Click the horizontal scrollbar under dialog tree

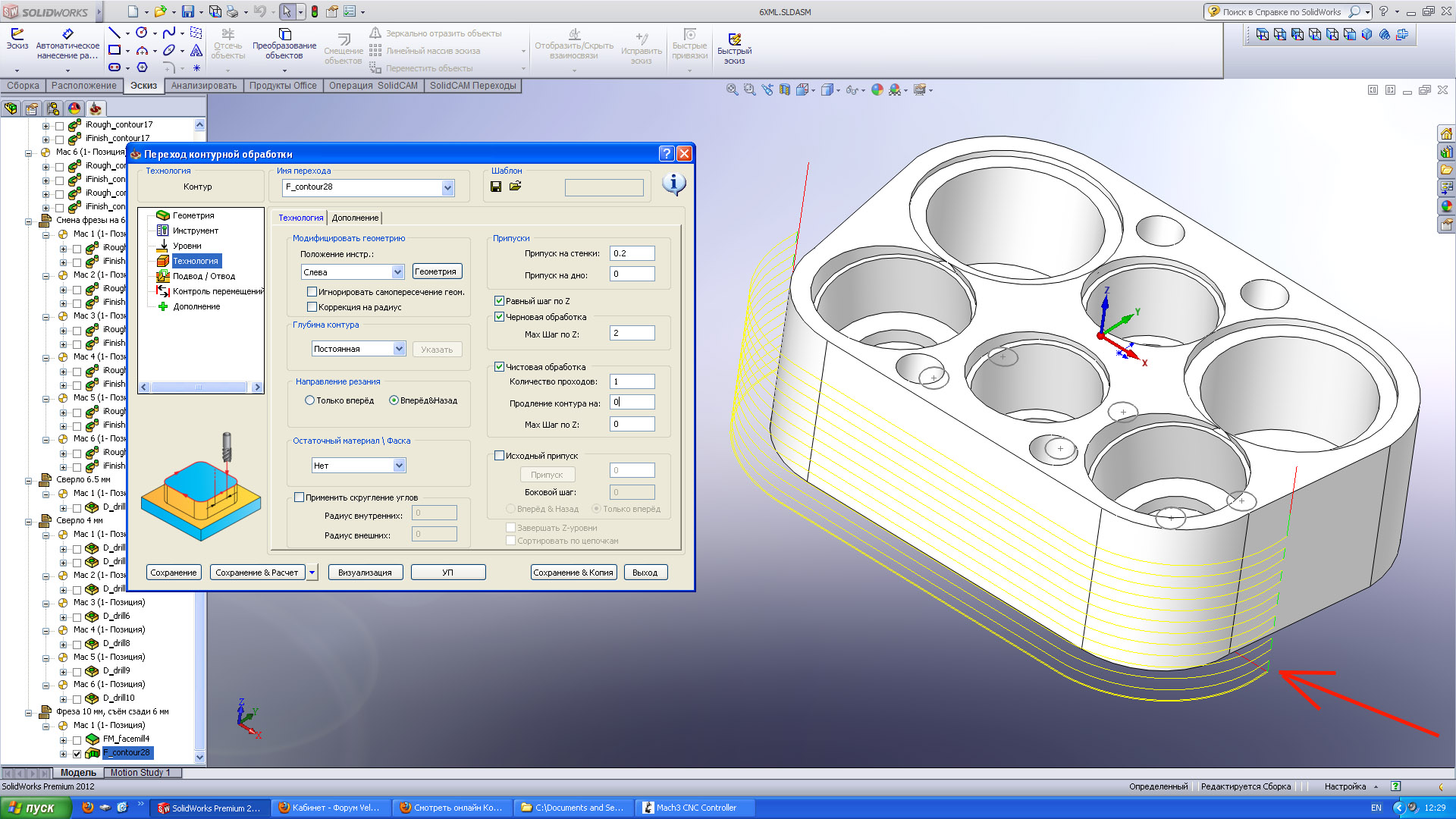pos(199,388)
